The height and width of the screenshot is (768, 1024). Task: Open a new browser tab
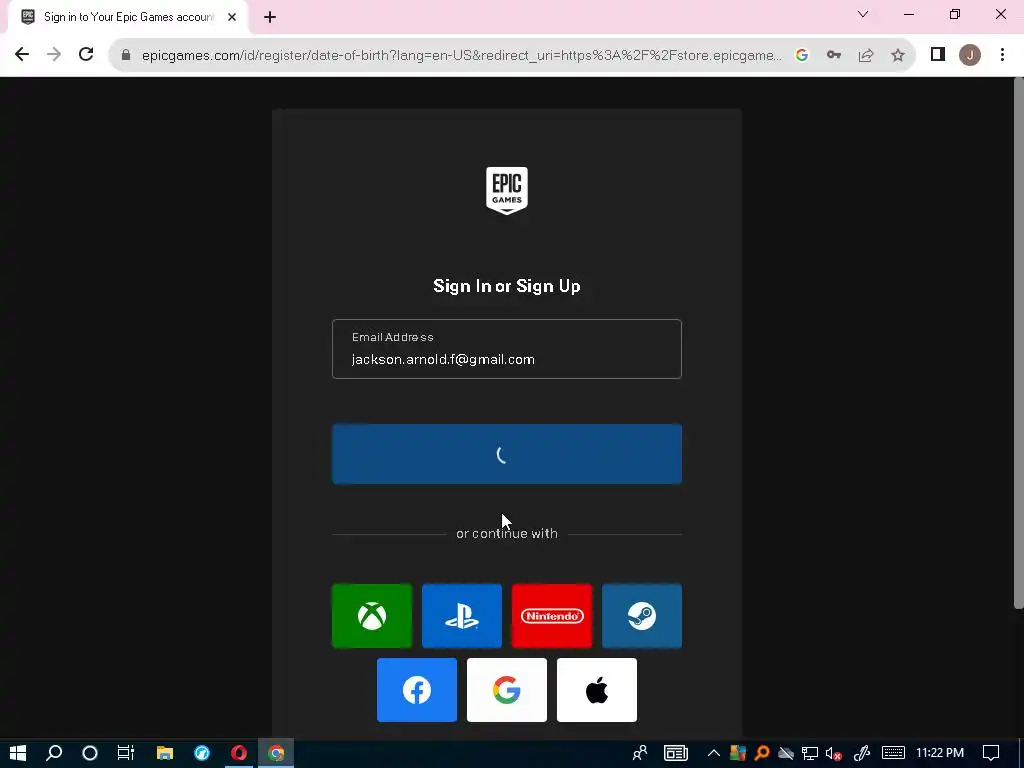270,18
